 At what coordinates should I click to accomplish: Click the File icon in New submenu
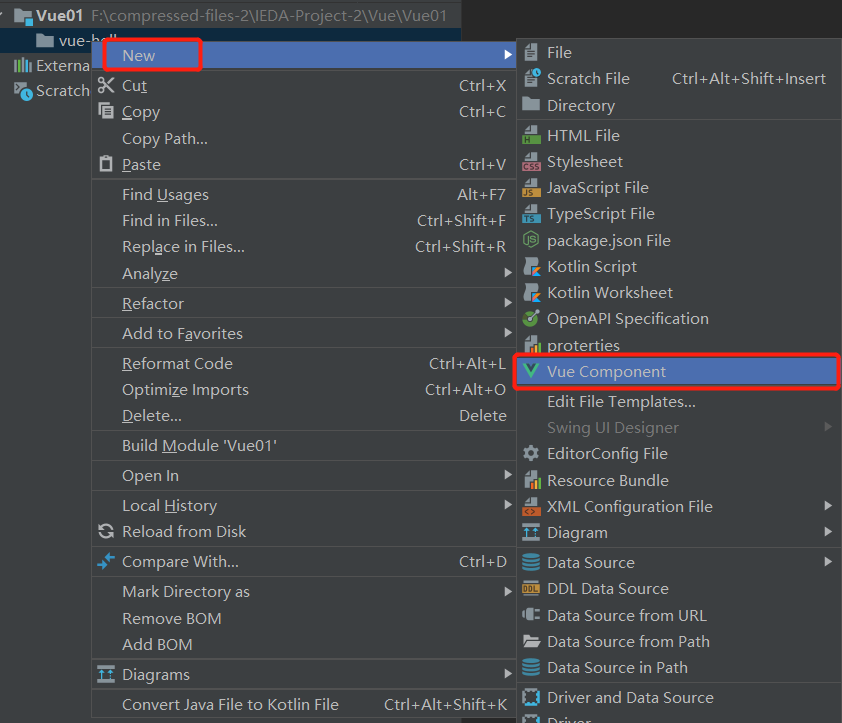coord(531,53)
